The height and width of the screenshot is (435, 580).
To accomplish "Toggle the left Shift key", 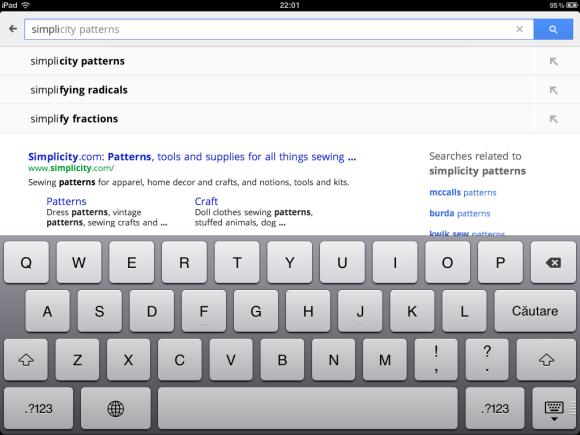I will tap(26, 360).
